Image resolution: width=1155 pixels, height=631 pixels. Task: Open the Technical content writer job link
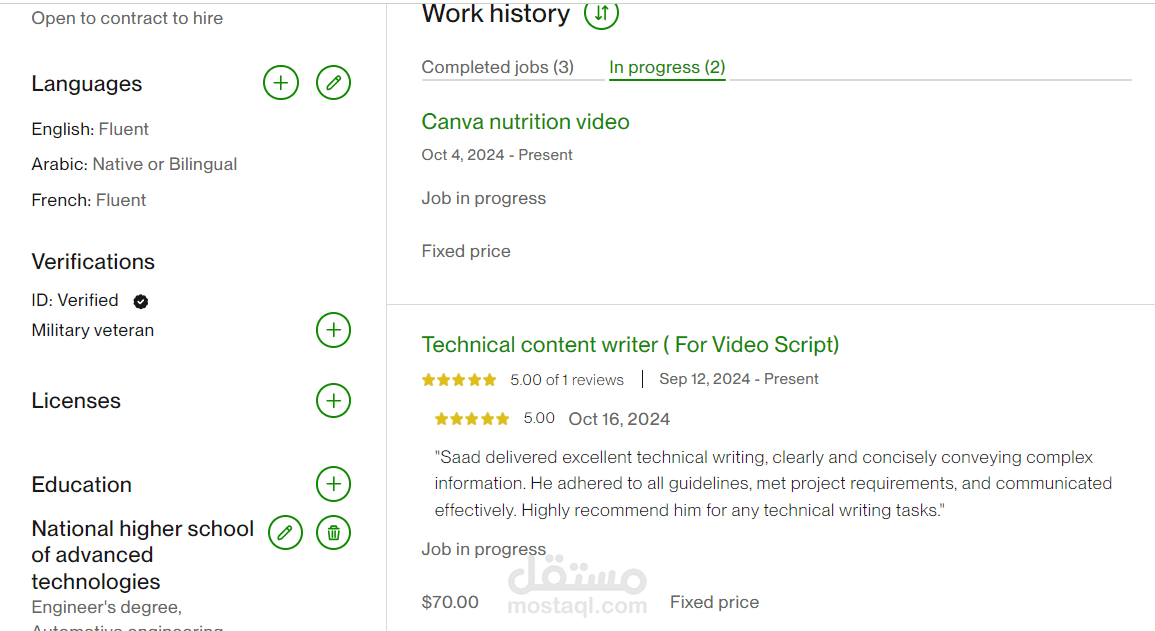point(630,345)
